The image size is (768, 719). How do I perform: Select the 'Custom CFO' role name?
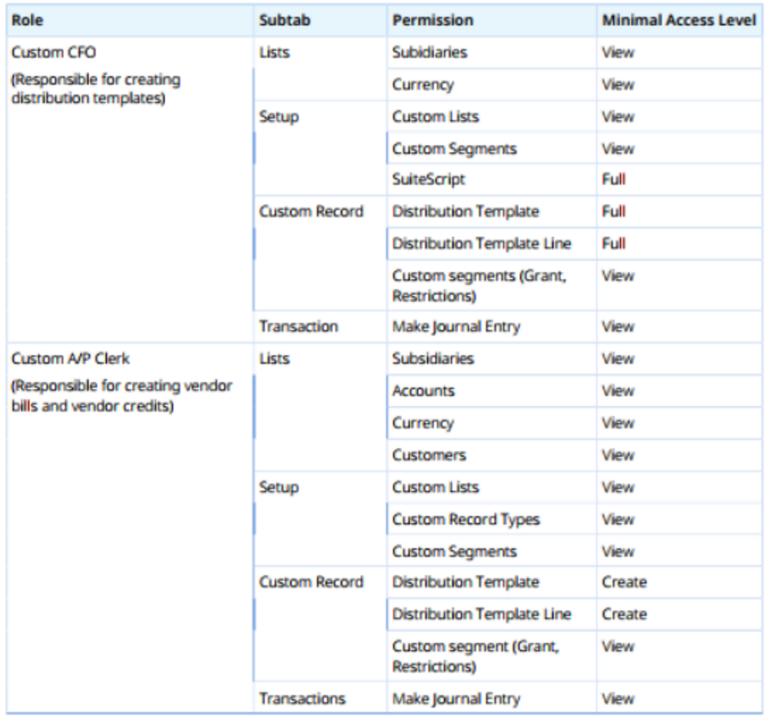point(53,52)
